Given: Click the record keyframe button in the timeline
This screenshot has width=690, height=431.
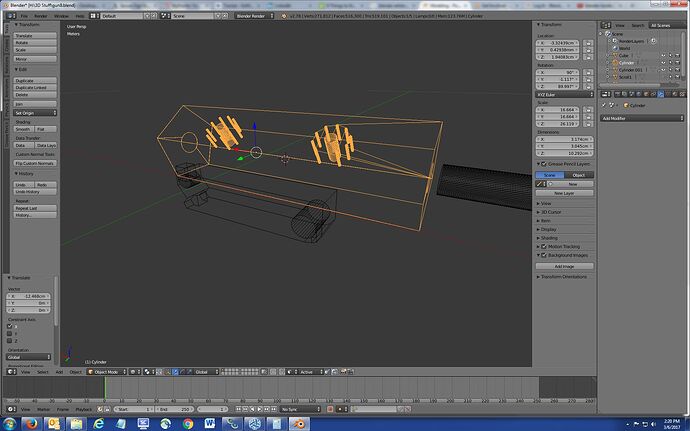Looking at the screenshot, I should 330,409.
